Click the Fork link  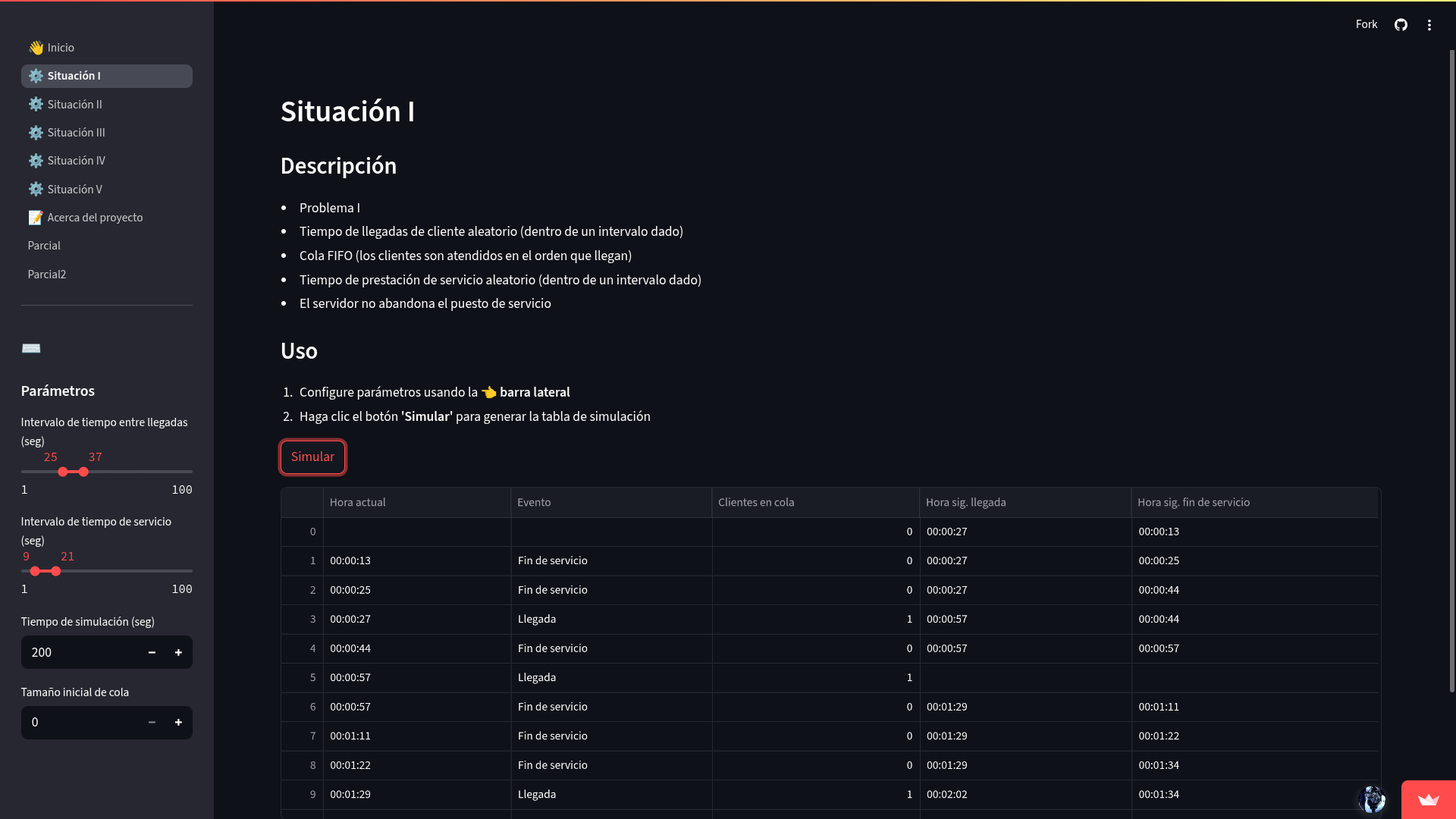(x=1366, y=24)
